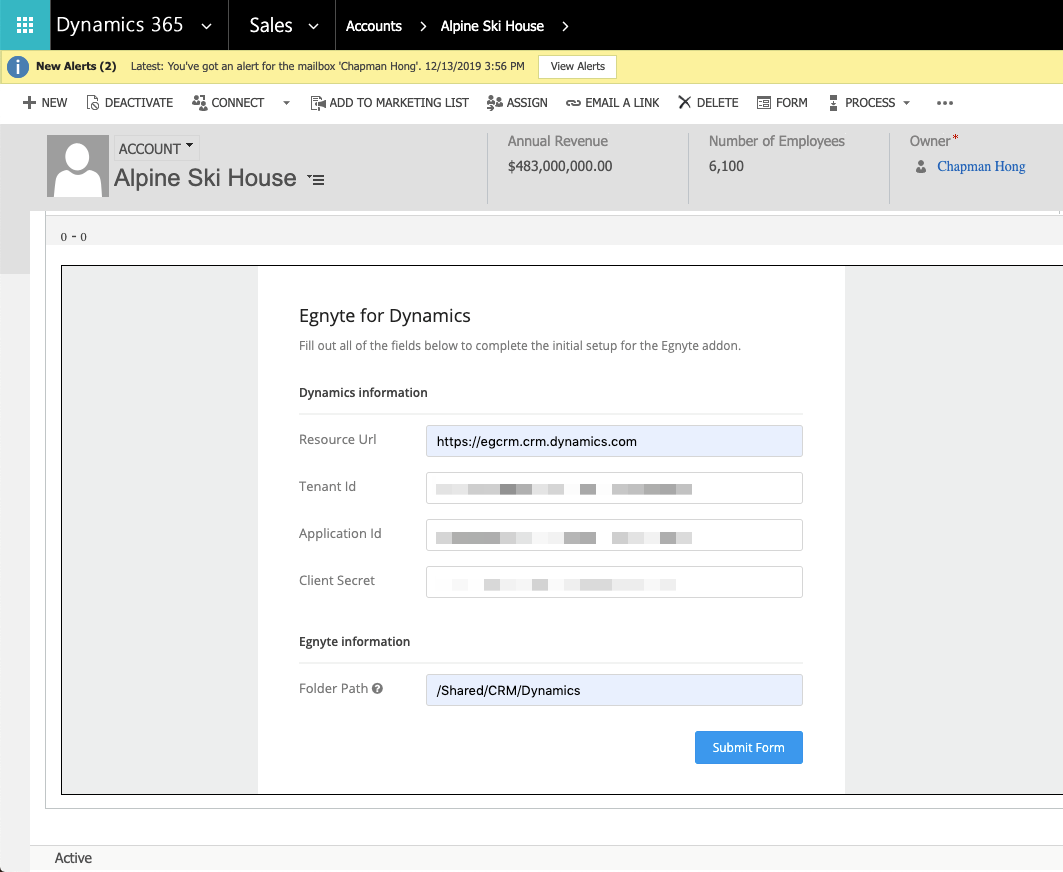This screenshot has width=1063, height=872.
Task: Open record navigation list icon beside title
Action: 316,179
